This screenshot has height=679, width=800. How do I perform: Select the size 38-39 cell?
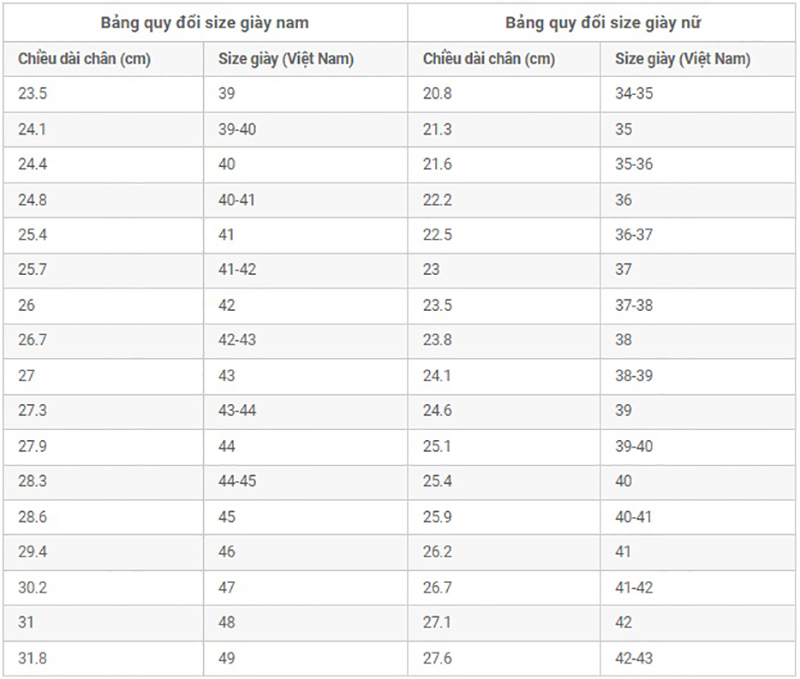634,376
